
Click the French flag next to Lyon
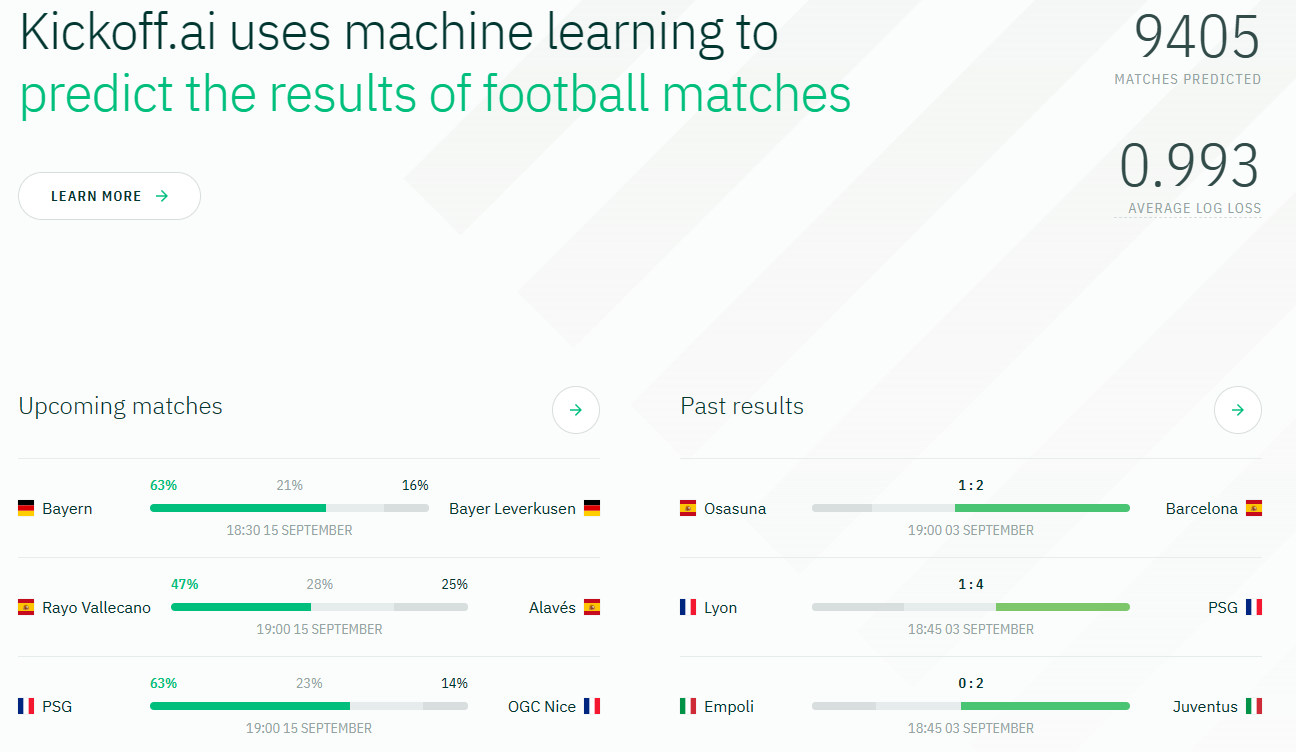coord(687,606)
